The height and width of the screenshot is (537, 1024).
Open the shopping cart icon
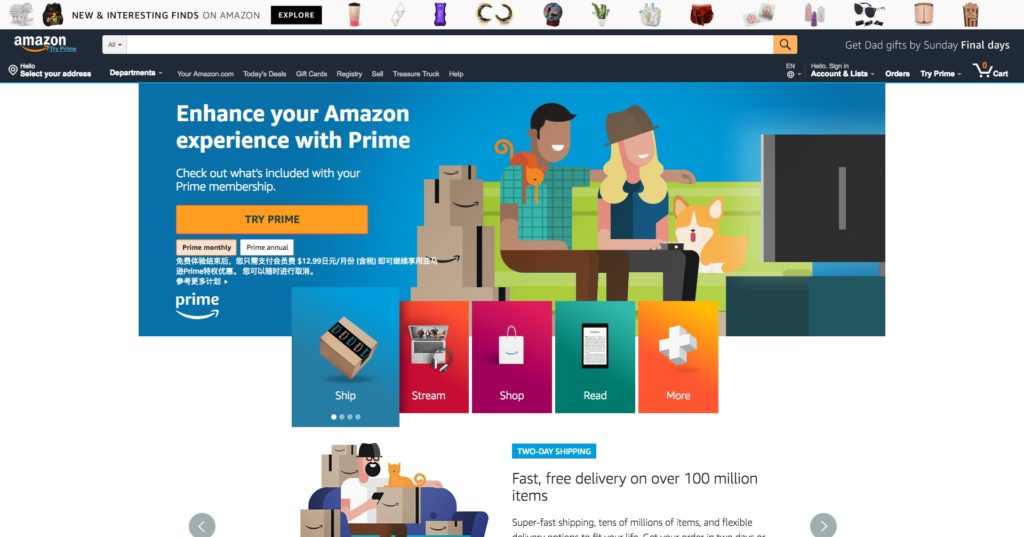[x=991, y=70]
